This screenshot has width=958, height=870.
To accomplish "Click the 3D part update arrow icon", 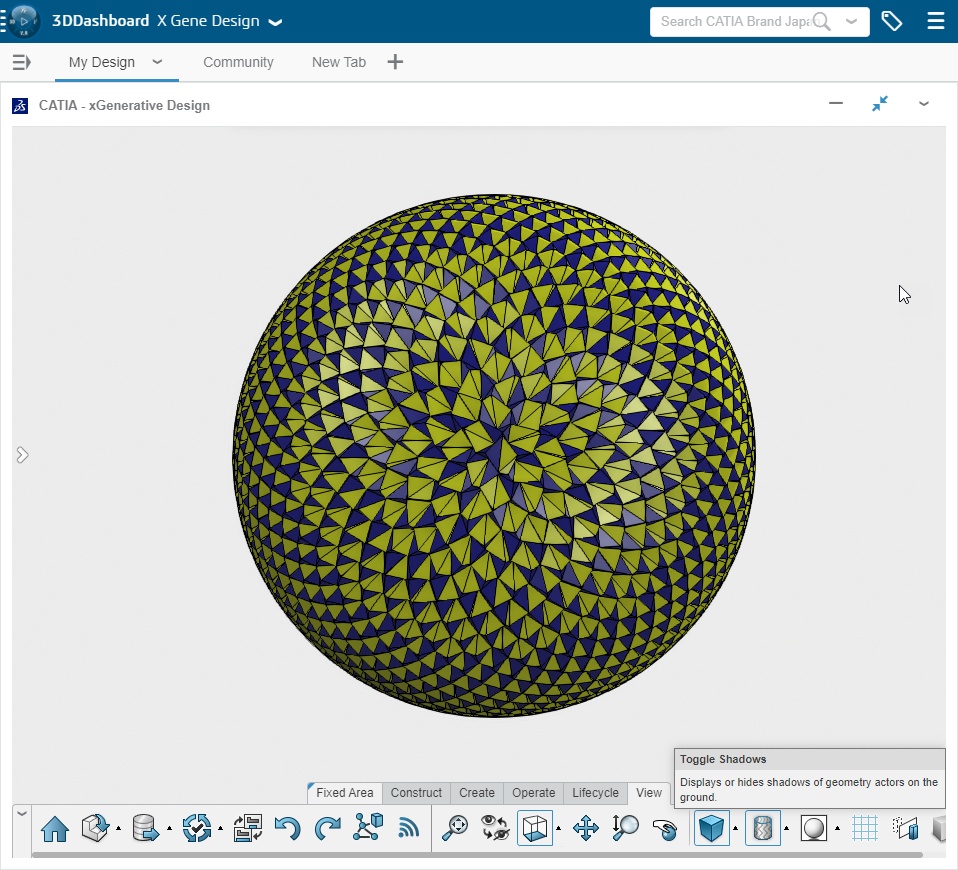I will tap(95, 829).
